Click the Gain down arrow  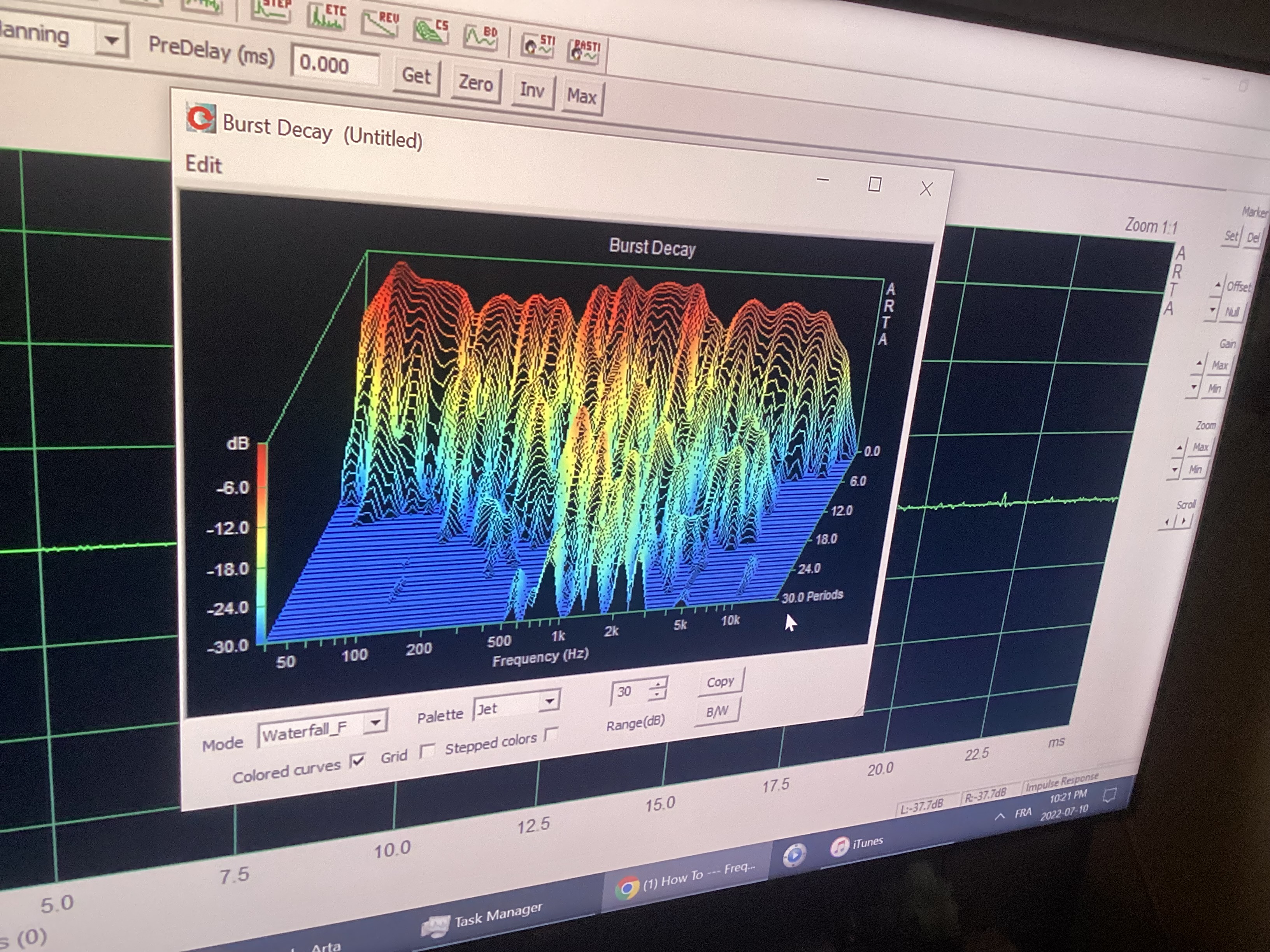point(1194,387)
